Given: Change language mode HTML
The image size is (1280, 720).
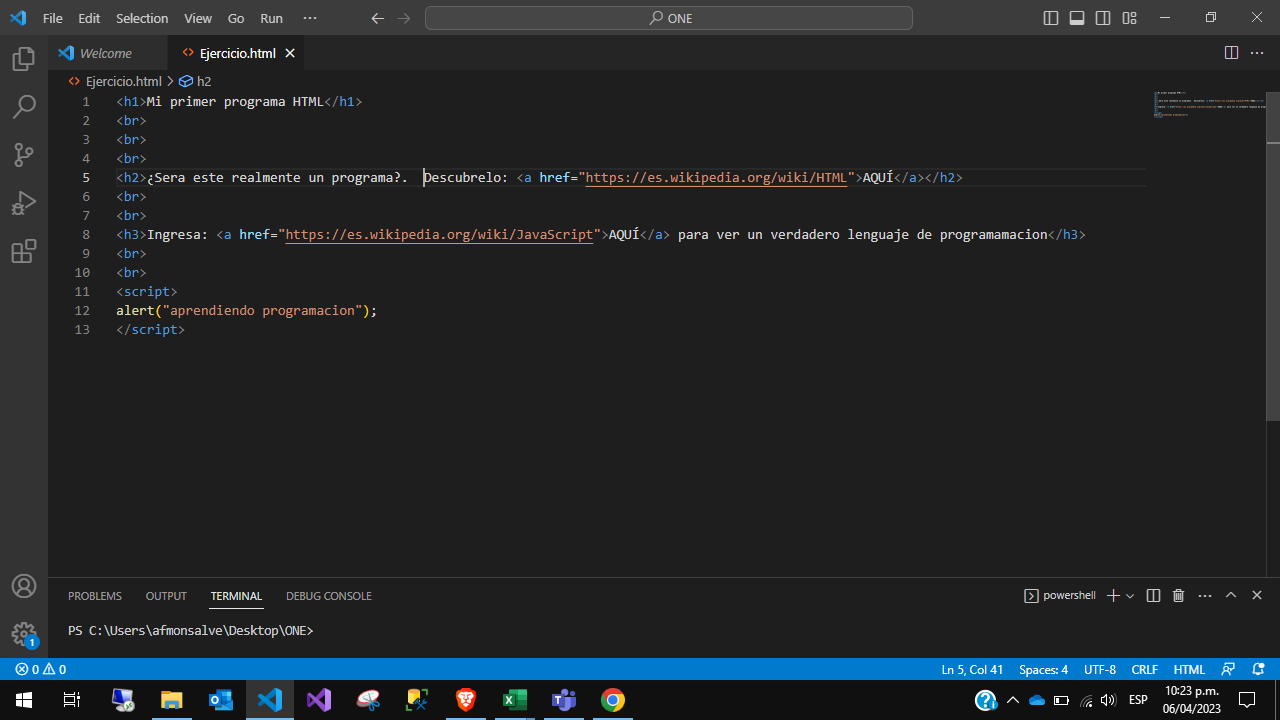Looking at the screenshot, I should point(1189,670).
